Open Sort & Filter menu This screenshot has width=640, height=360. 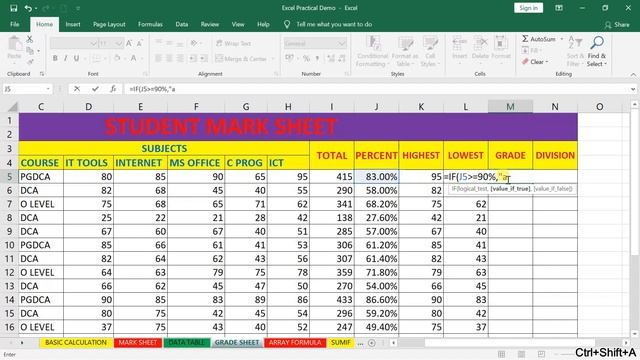[x=575, y=51]
